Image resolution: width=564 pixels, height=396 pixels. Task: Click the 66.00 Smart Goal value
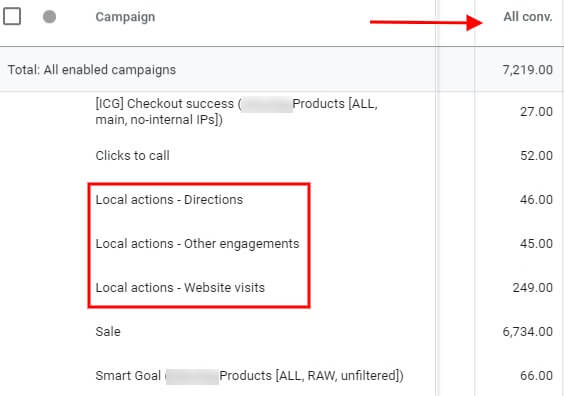click(x=536, y=376)
